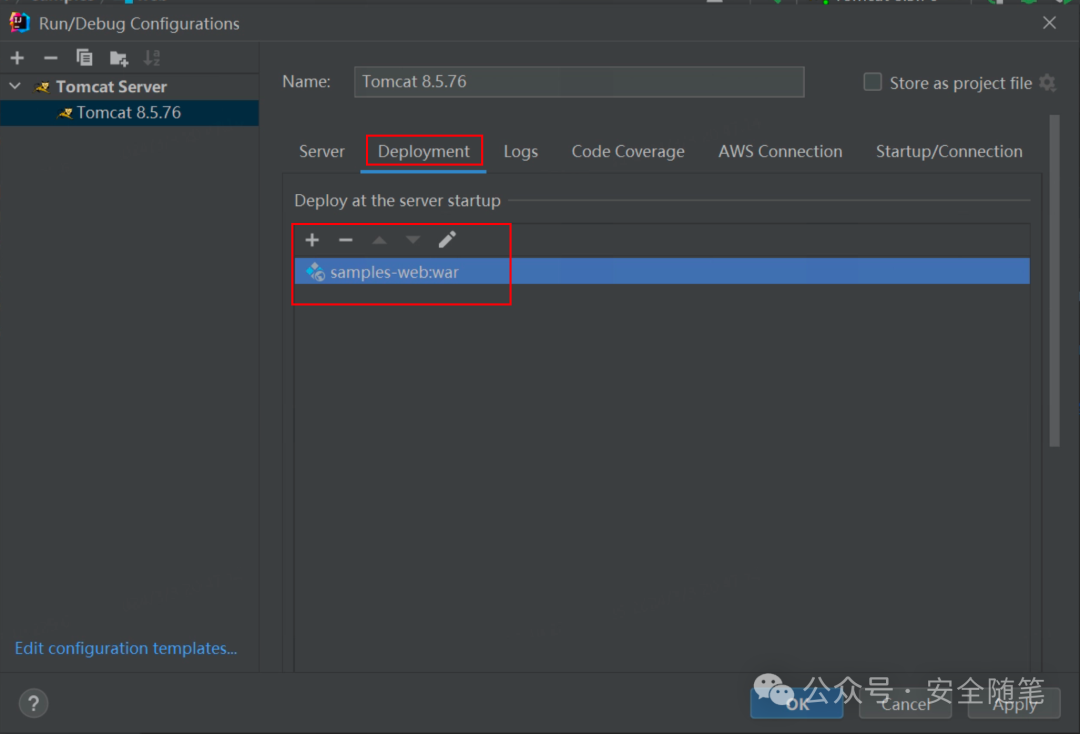Screen dimensions: 1080x734
Task: Confirm with the OK button
Action: point(796,704)
